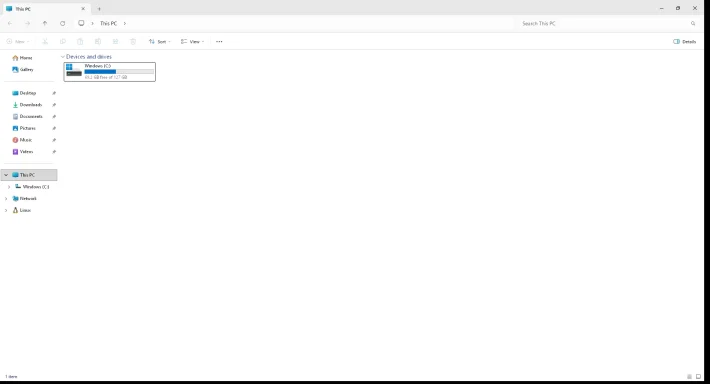Open the New dropdown menu
The image size is (710, 384).
click(x=18, y=41)
